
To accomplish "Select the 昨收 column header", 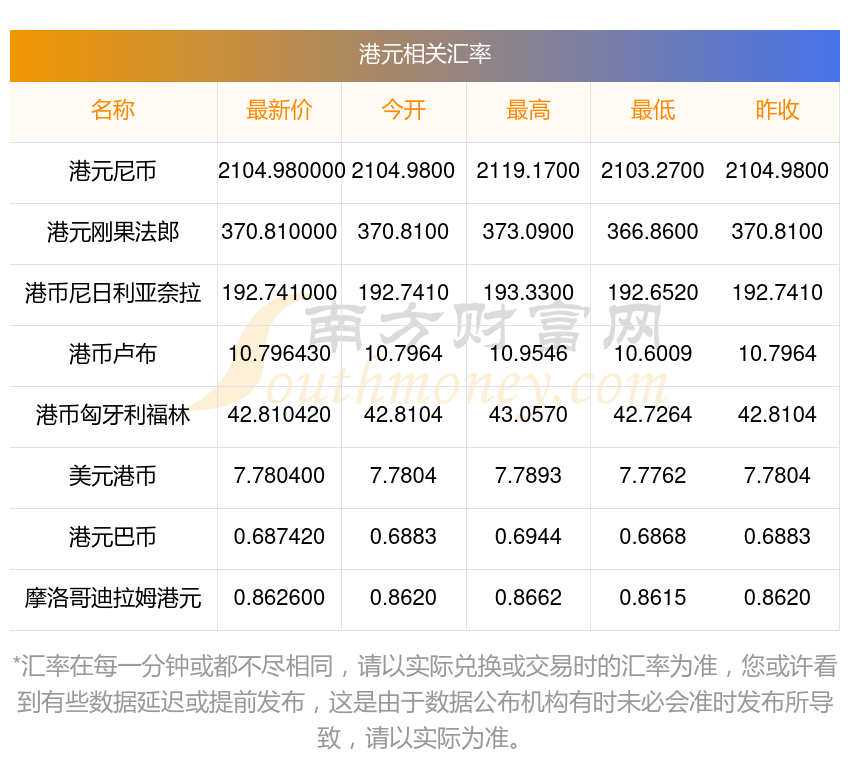I will pos(777,110).
